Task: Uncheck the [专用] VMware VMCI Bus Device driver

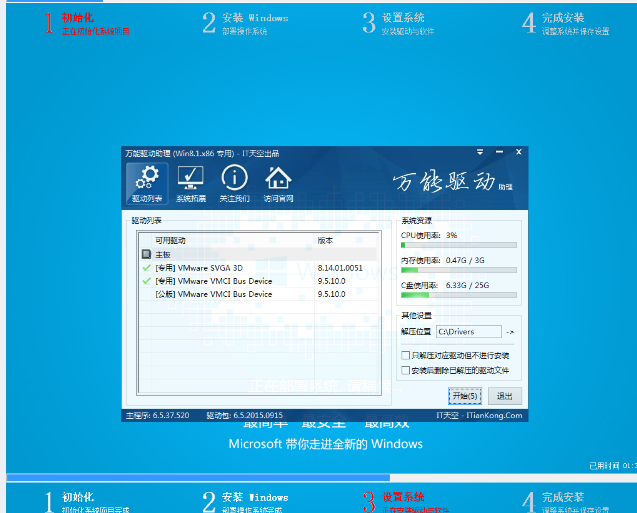Action: click(146, 281)
